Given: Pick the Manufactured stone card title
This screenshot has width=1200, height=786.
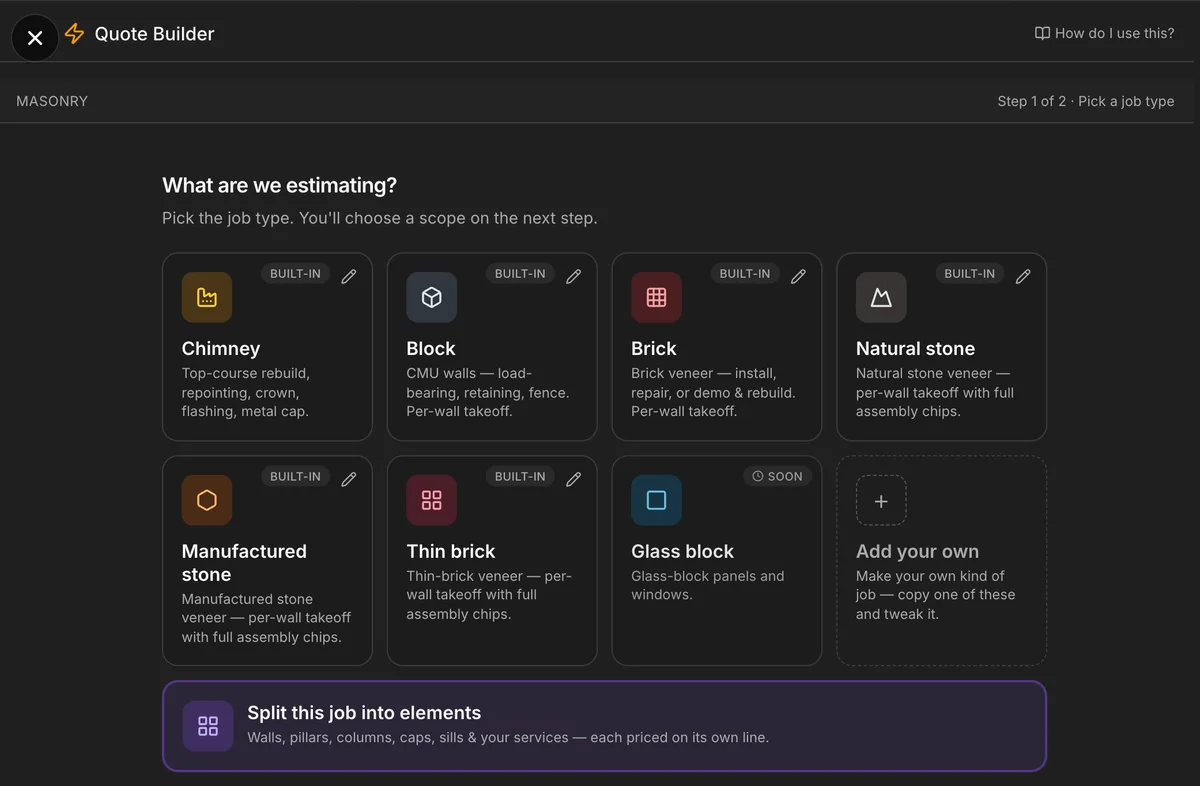Looking at the screenshot, I should (244, 563).
